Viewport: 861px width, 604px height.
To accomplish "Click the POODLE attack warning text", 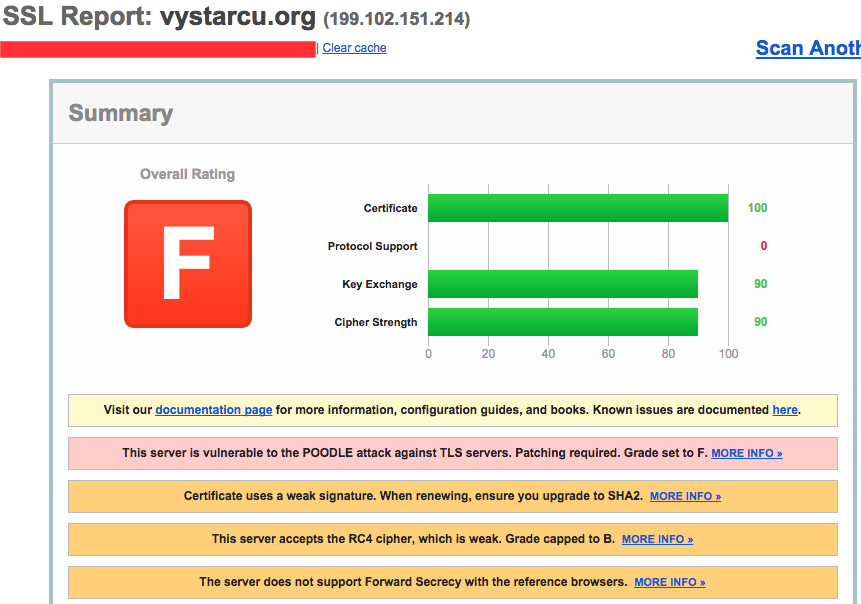I will [415, 453].
